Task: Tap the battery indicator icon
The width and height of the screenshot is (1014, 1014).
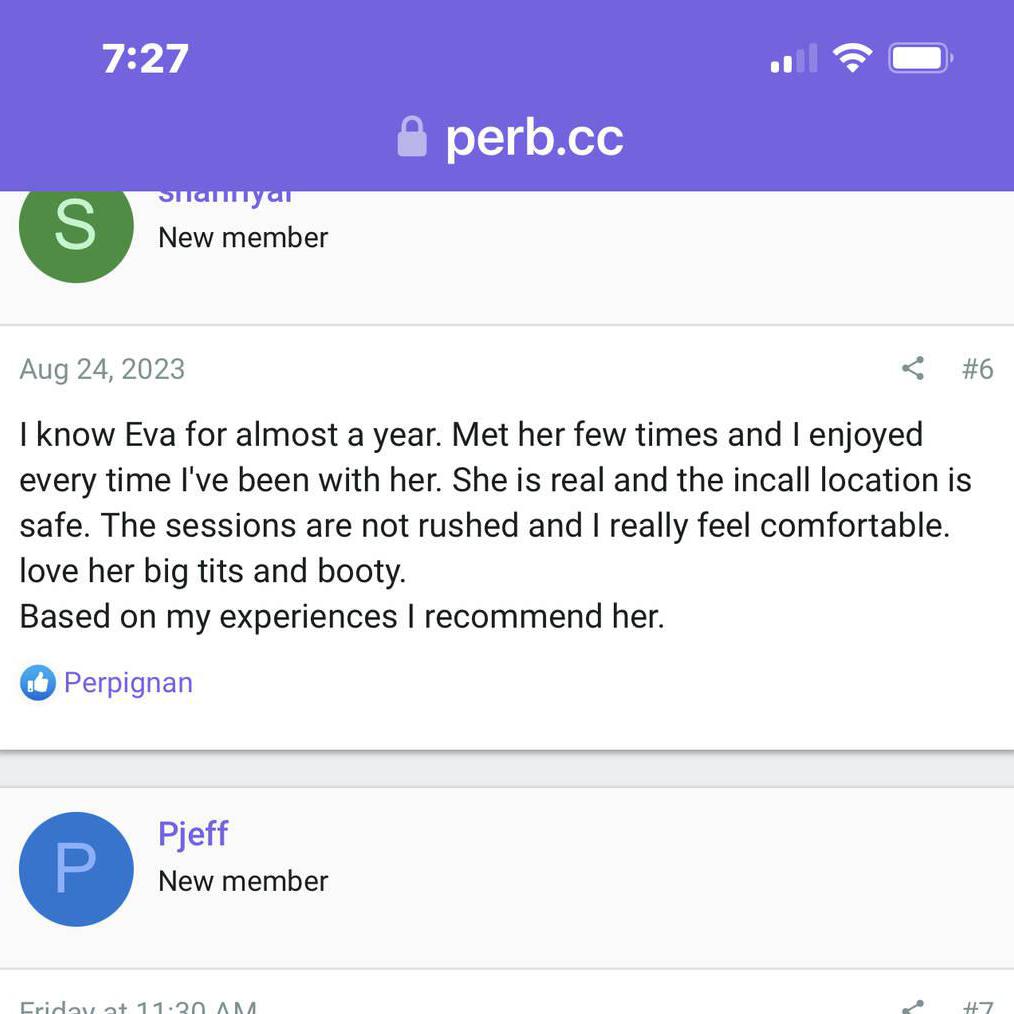Action: click(921, 59)
